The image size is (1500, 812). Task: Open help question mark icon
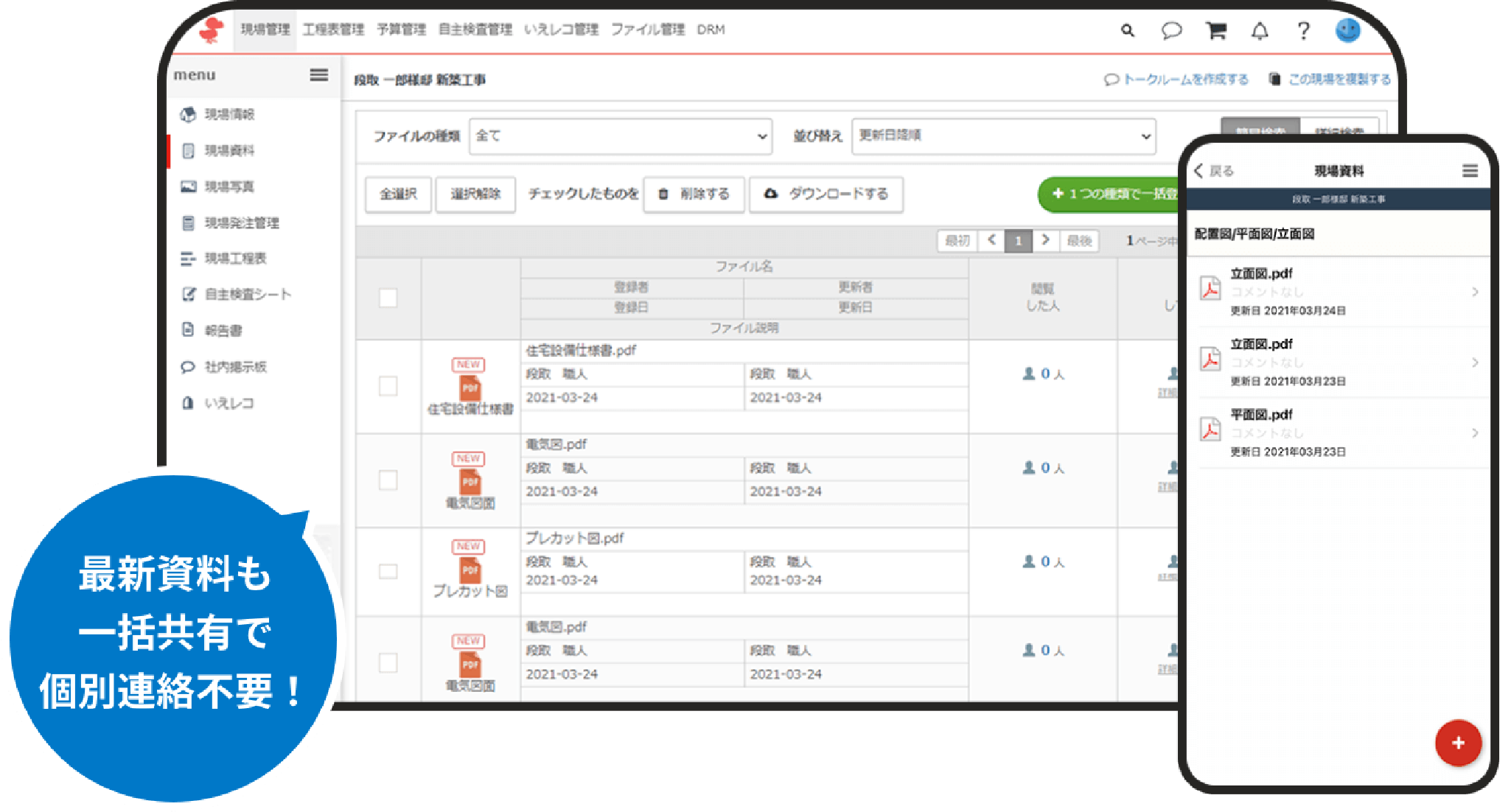tap(1303, 31)
